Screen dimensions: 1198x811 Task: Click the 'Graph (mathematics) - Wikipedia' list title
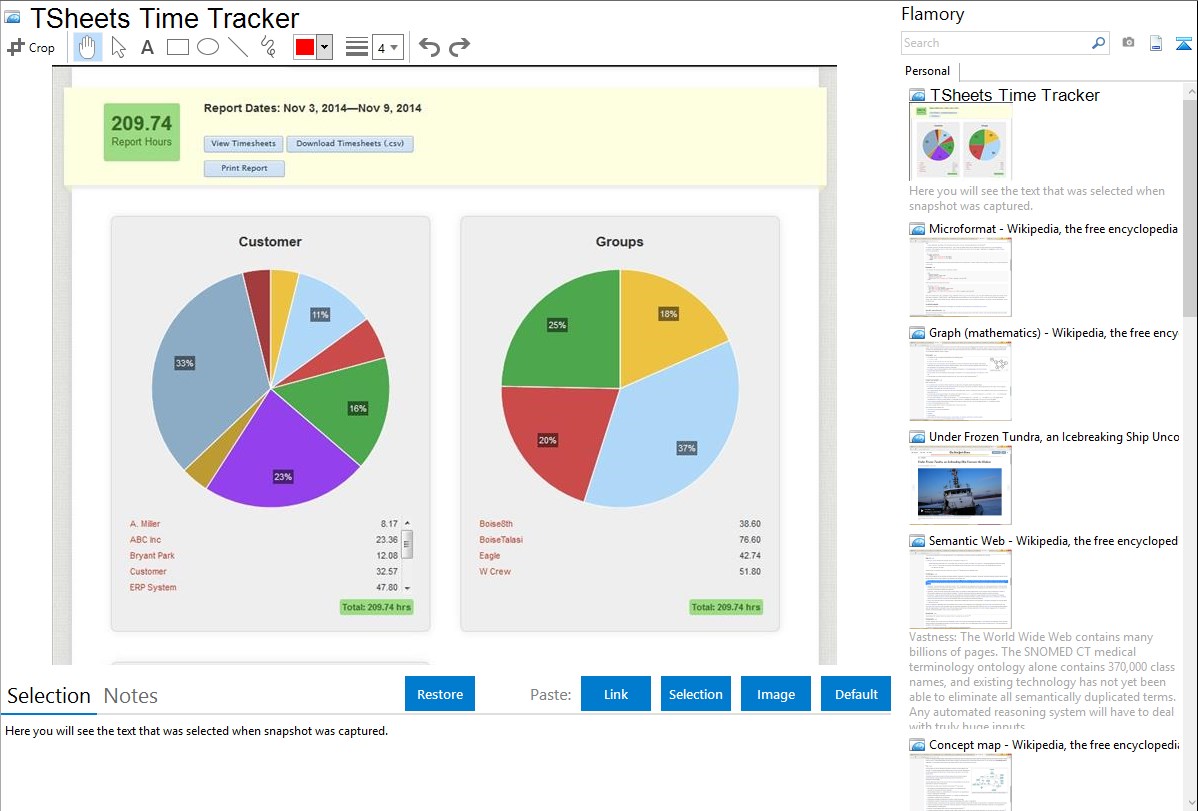pos(1054,333)
